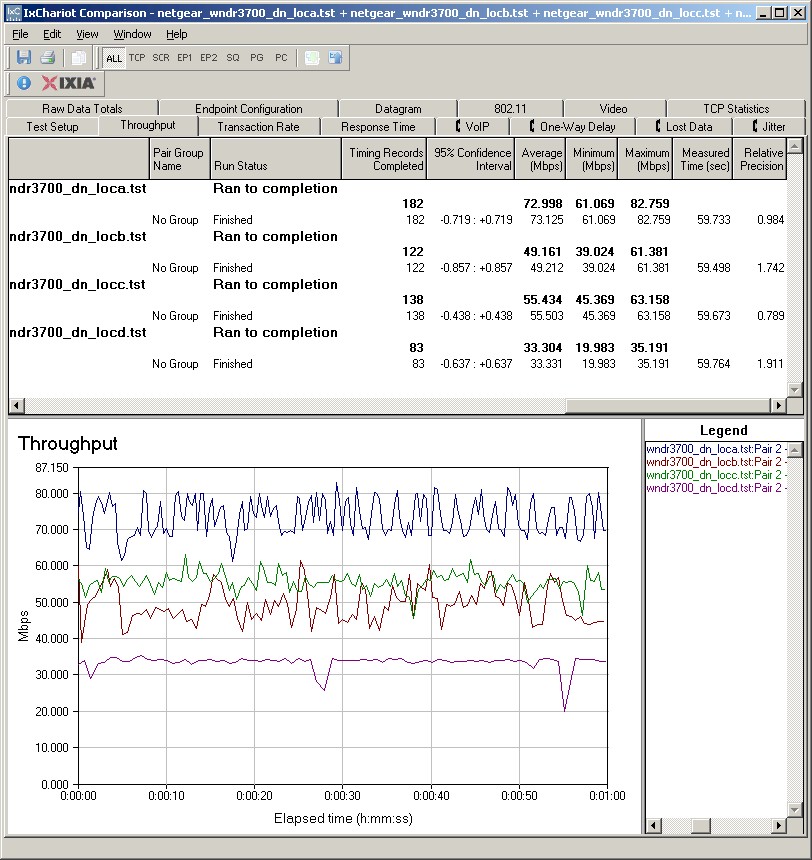Click the blue chart toolbar icon
The image size is (812, 860).
tap(335, 58)
